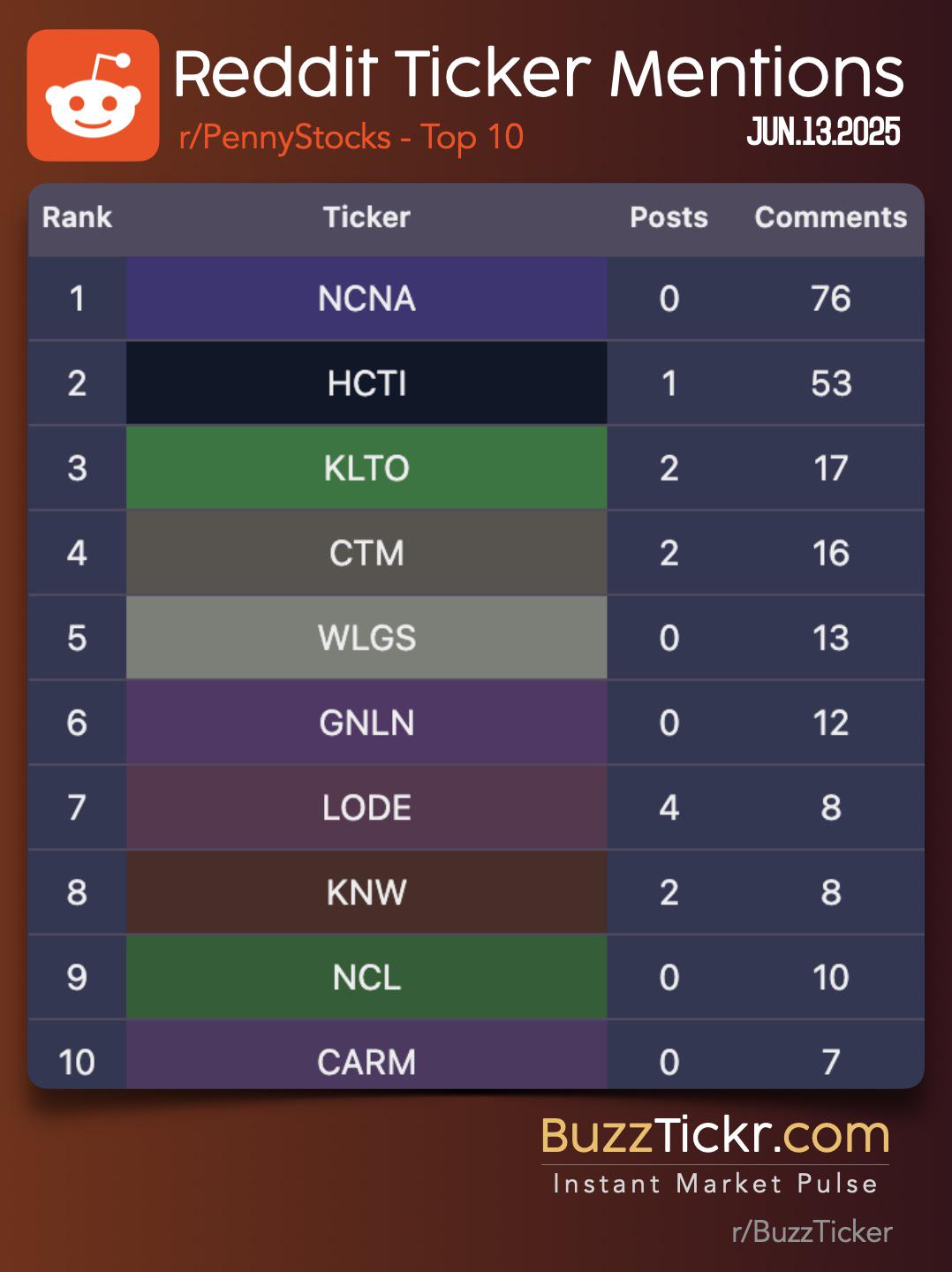Select the CTM ticker cell

click(366, 553)
